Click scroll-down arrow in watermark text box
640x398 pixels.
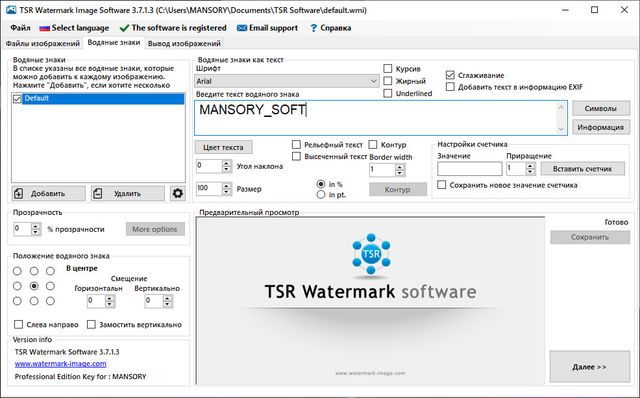pos(561,129)
